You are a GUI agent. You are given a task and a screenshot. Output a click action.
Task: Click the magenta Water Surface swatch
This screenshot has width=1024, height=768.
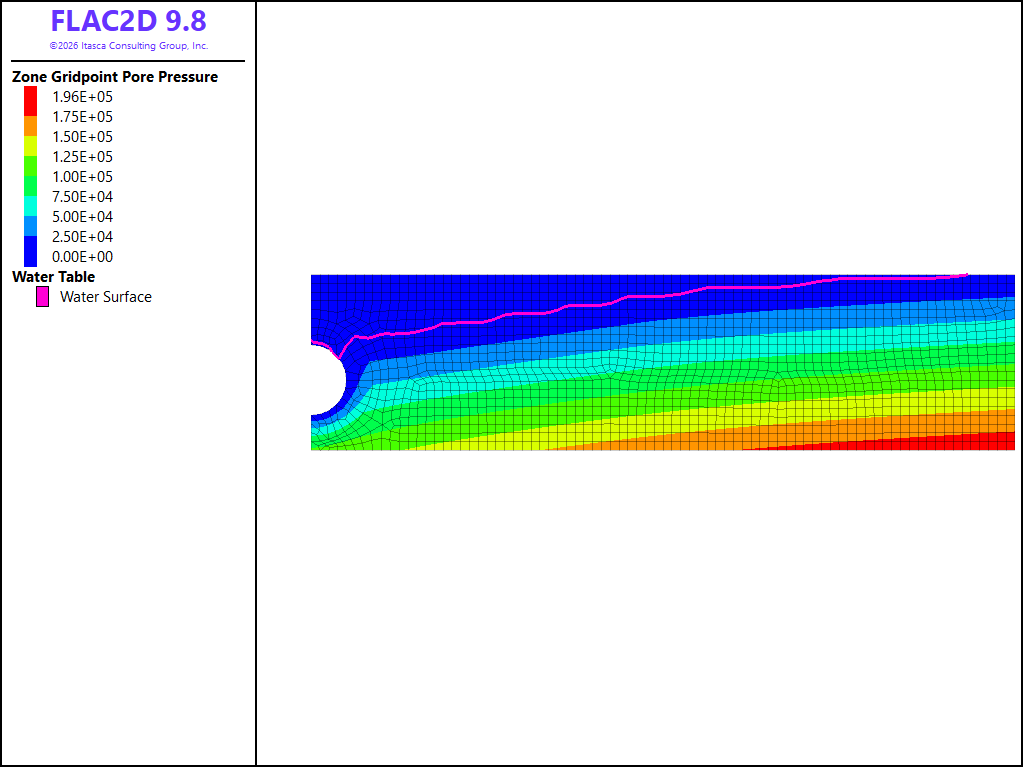tap(42, 296)
